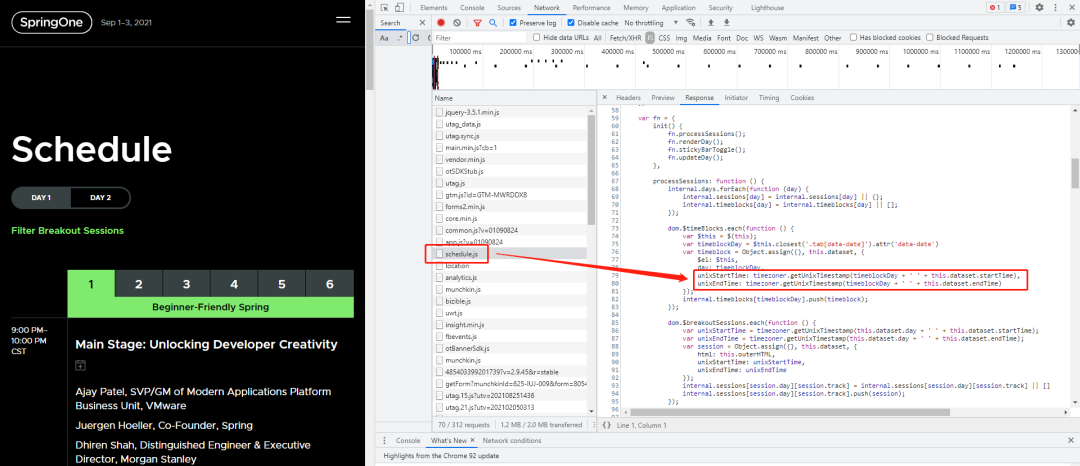This screenshot has width=1080, height=466.
Task: Open the DevTools three-dot menu
Action: point(1055,8)
